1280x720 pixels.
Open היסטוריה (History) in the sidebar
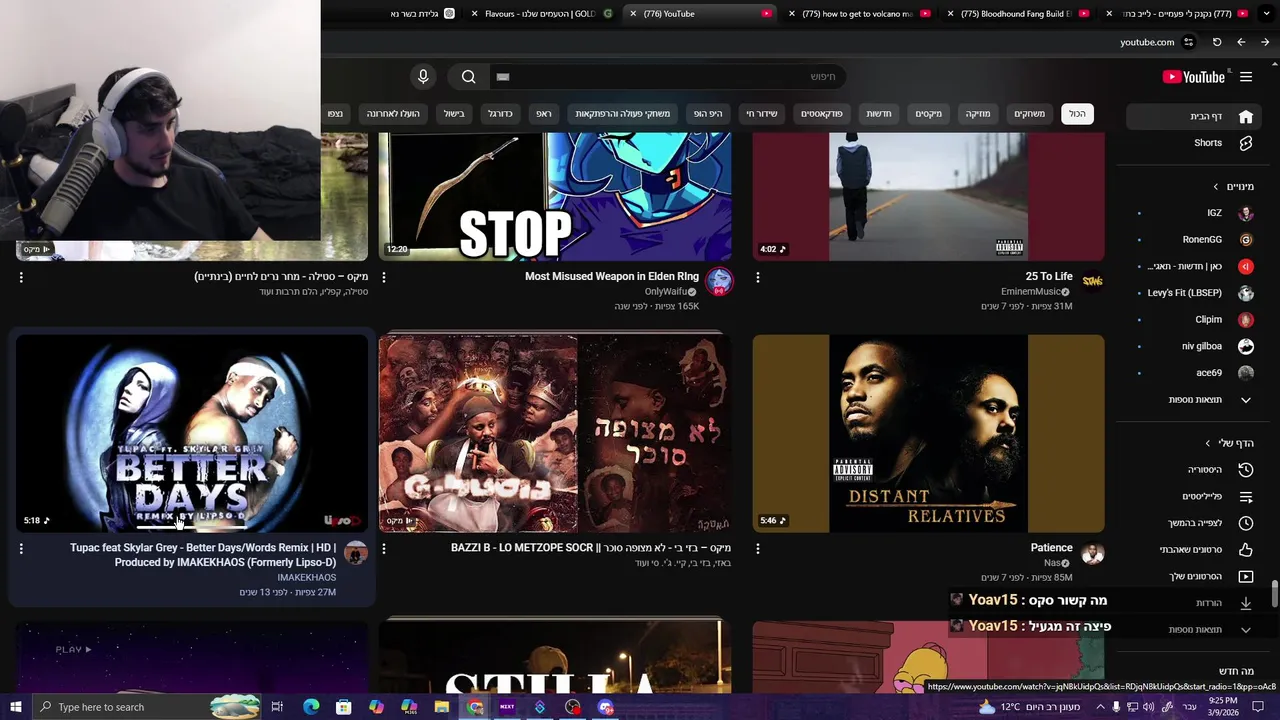click(1192, 470)
